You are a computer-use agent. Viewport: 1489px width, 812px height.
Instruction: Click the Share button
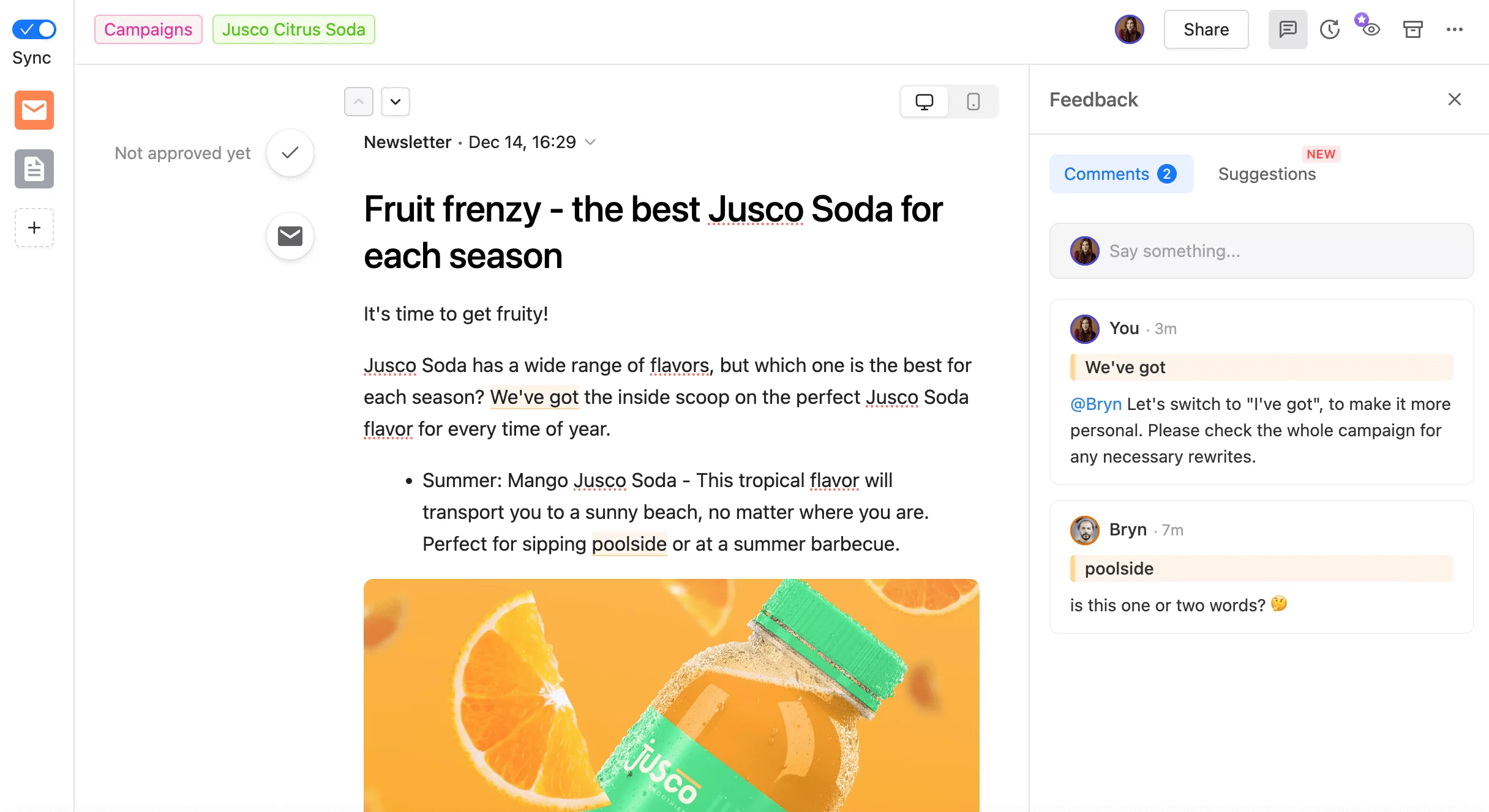tap(1205, 29)
